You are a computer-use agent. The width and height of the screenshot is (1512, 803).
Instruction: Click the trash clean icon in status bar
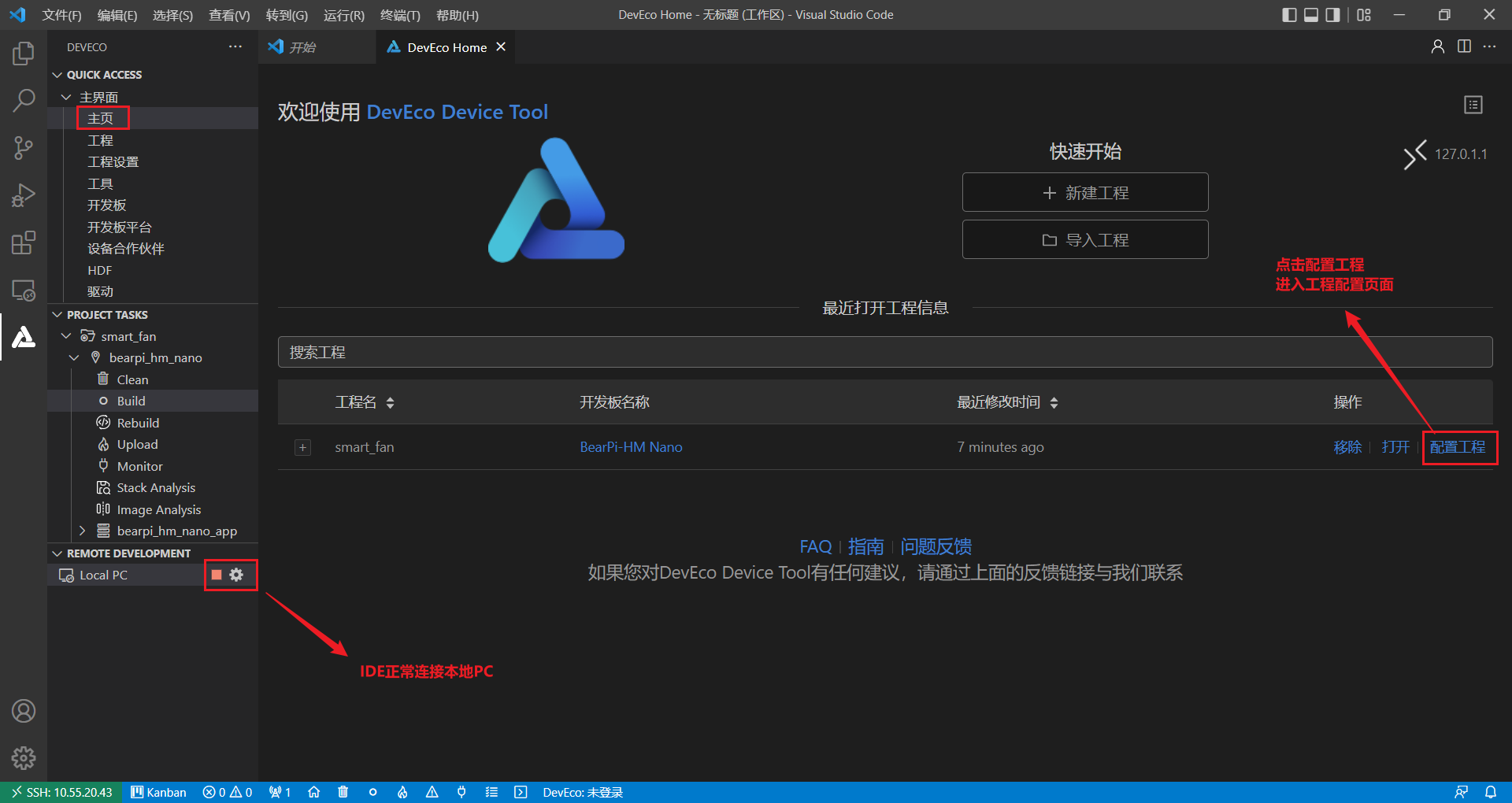(343, 792)
